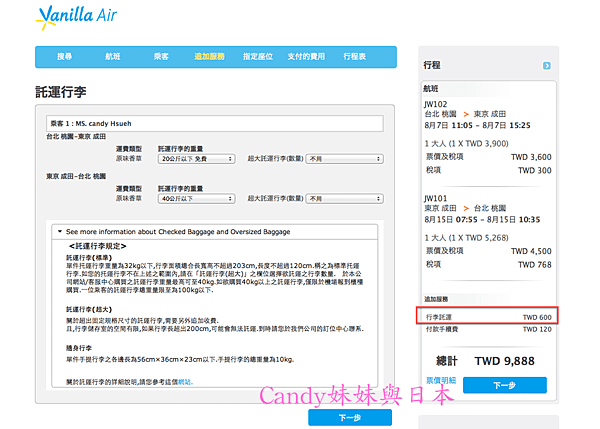600x429 pixels.
Task: Click the 託運行李(超大) section heading
Action: coord(89,309)
